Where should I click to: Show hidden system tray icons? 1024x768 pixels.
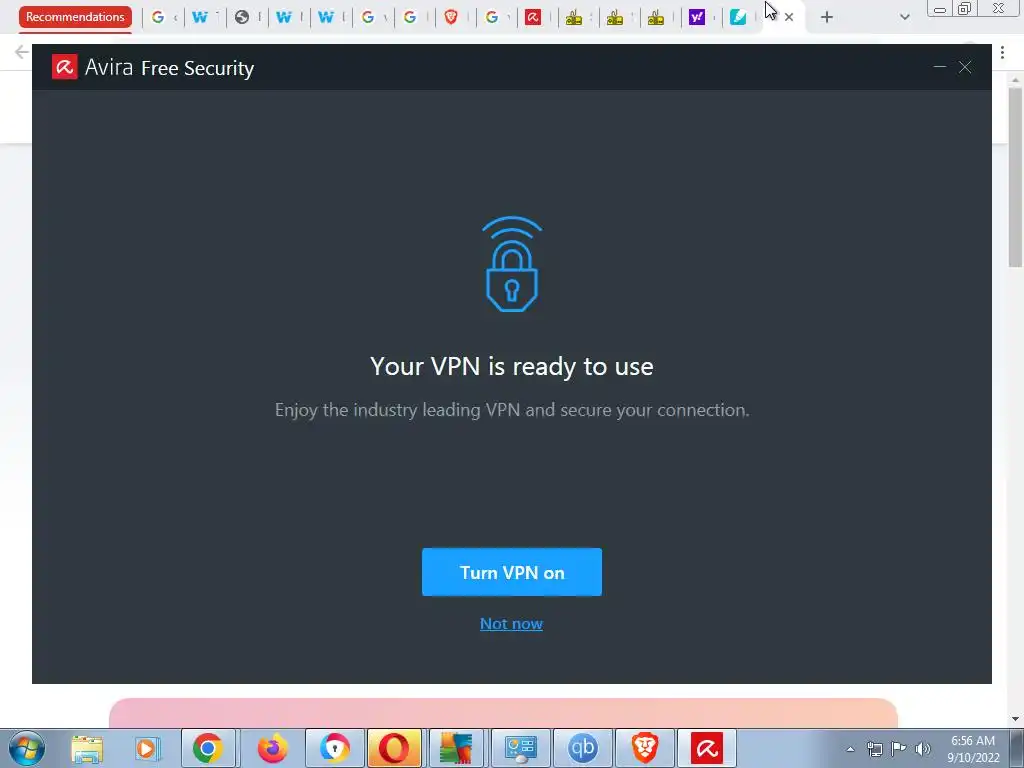pos(850,749)
